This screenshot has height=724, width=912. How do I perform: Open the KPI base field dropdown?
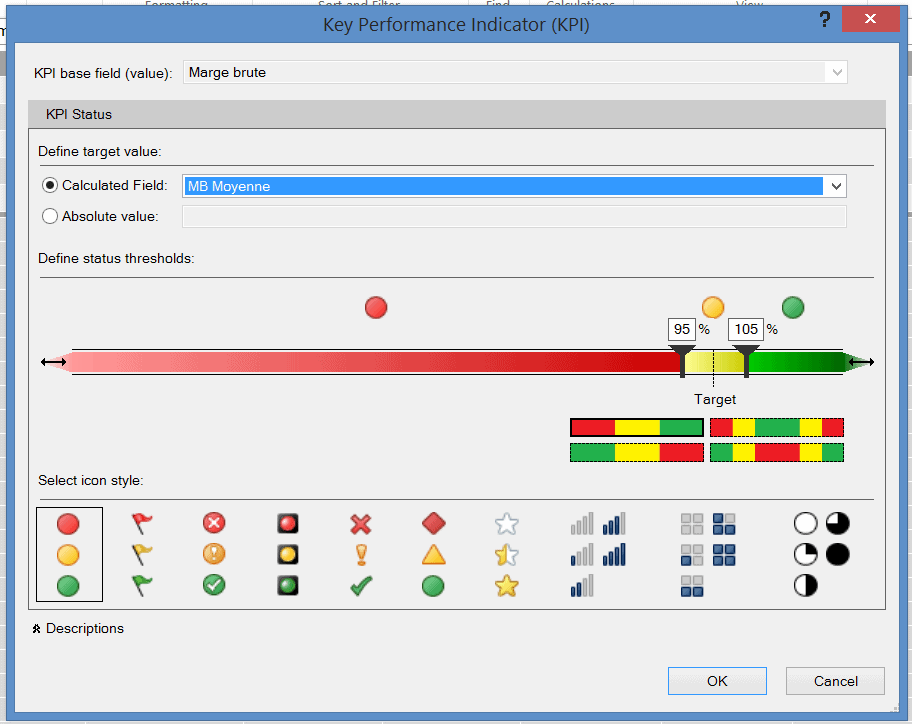(x=836, y=72)
